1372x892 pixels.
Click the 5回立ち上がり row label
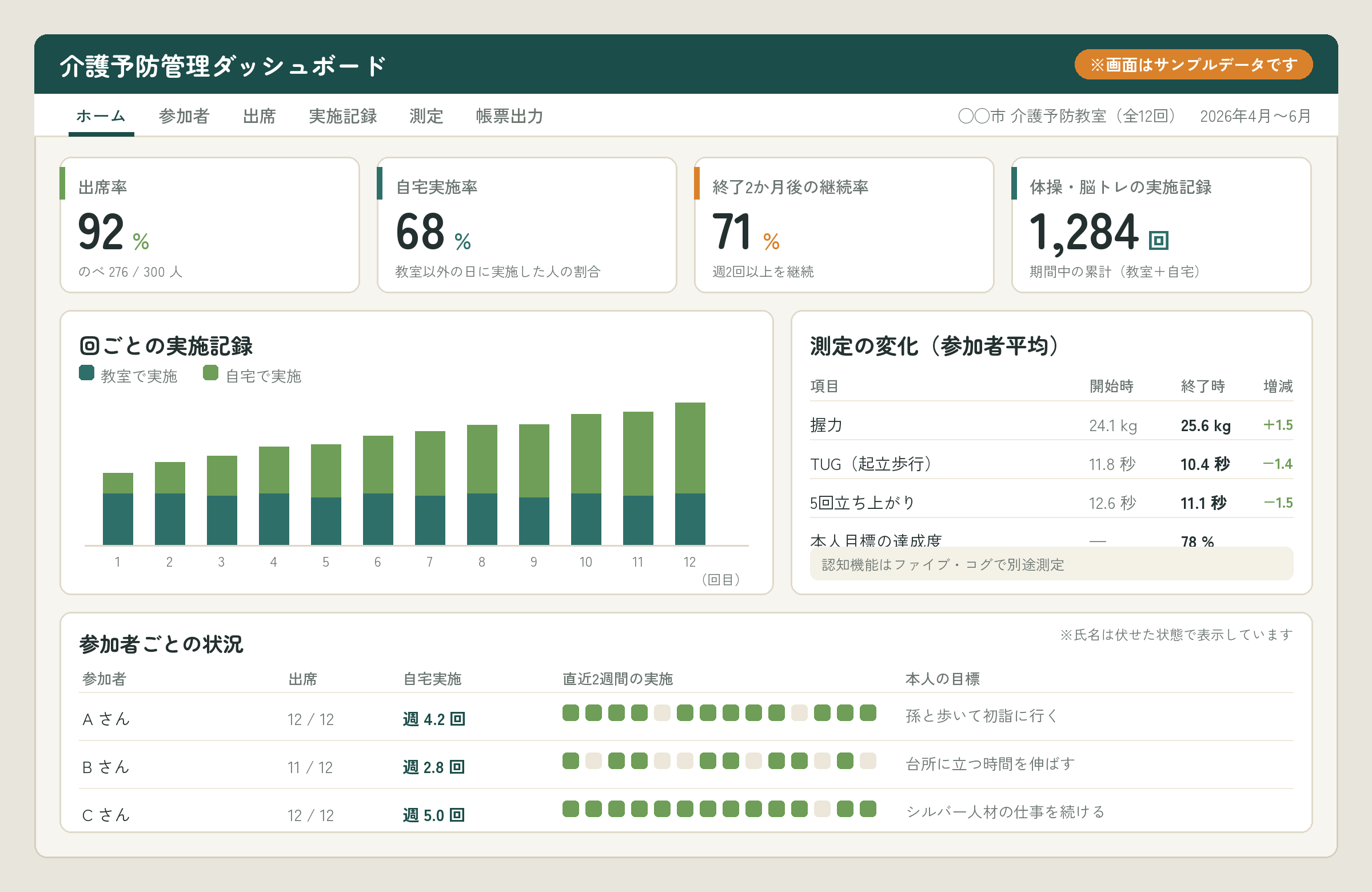coord(863,503)
